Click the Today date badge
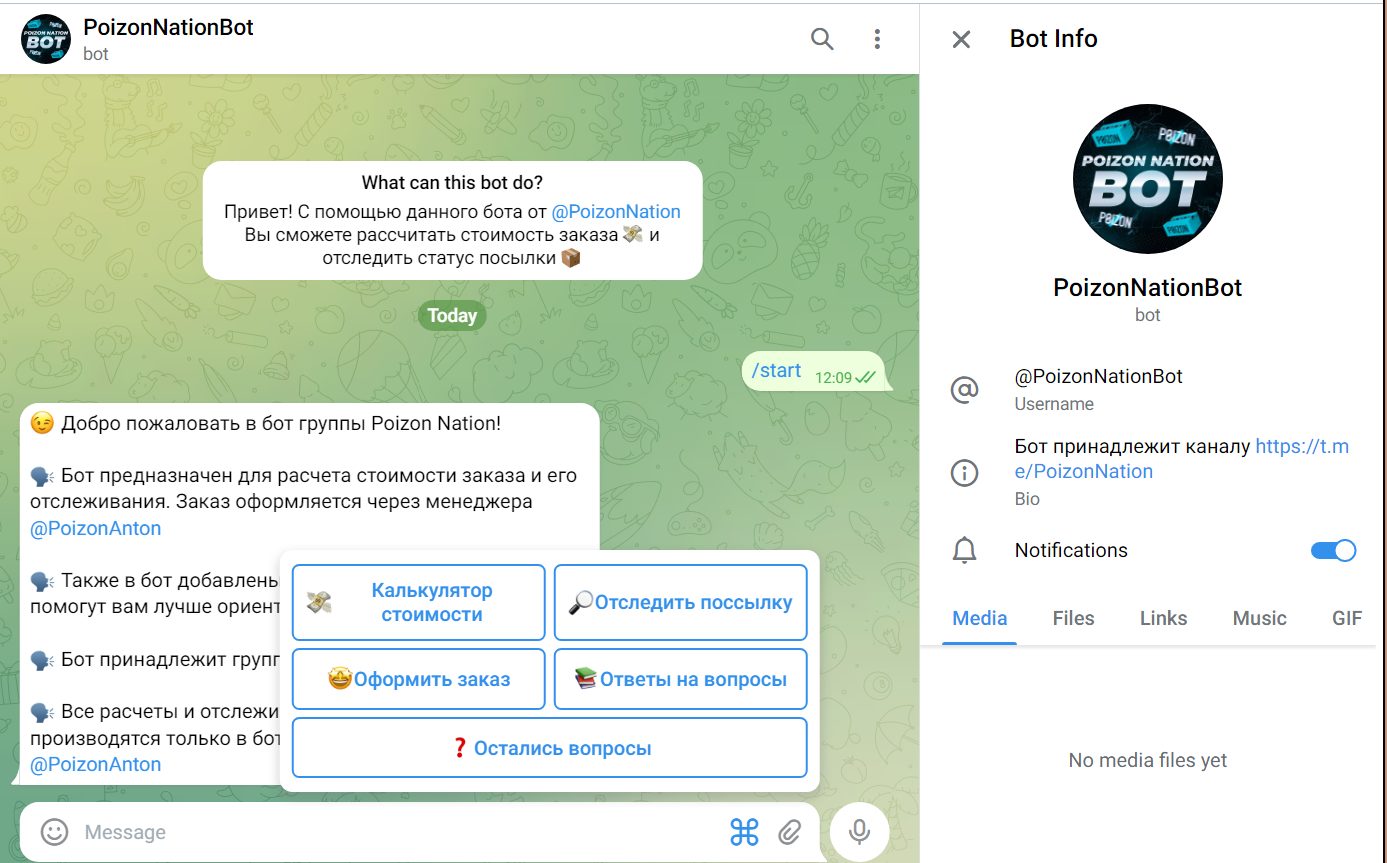1387x863 pixels. pyautogui.click(x=452, y=316)
